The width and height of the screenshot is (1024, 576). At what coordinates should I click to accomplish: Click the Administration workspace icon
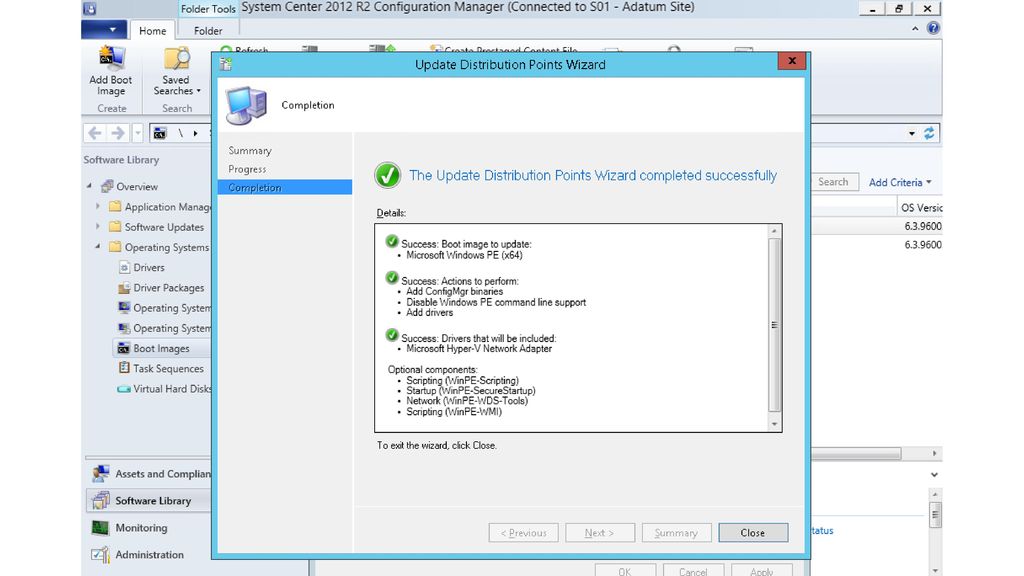click(x=101, y=554)
